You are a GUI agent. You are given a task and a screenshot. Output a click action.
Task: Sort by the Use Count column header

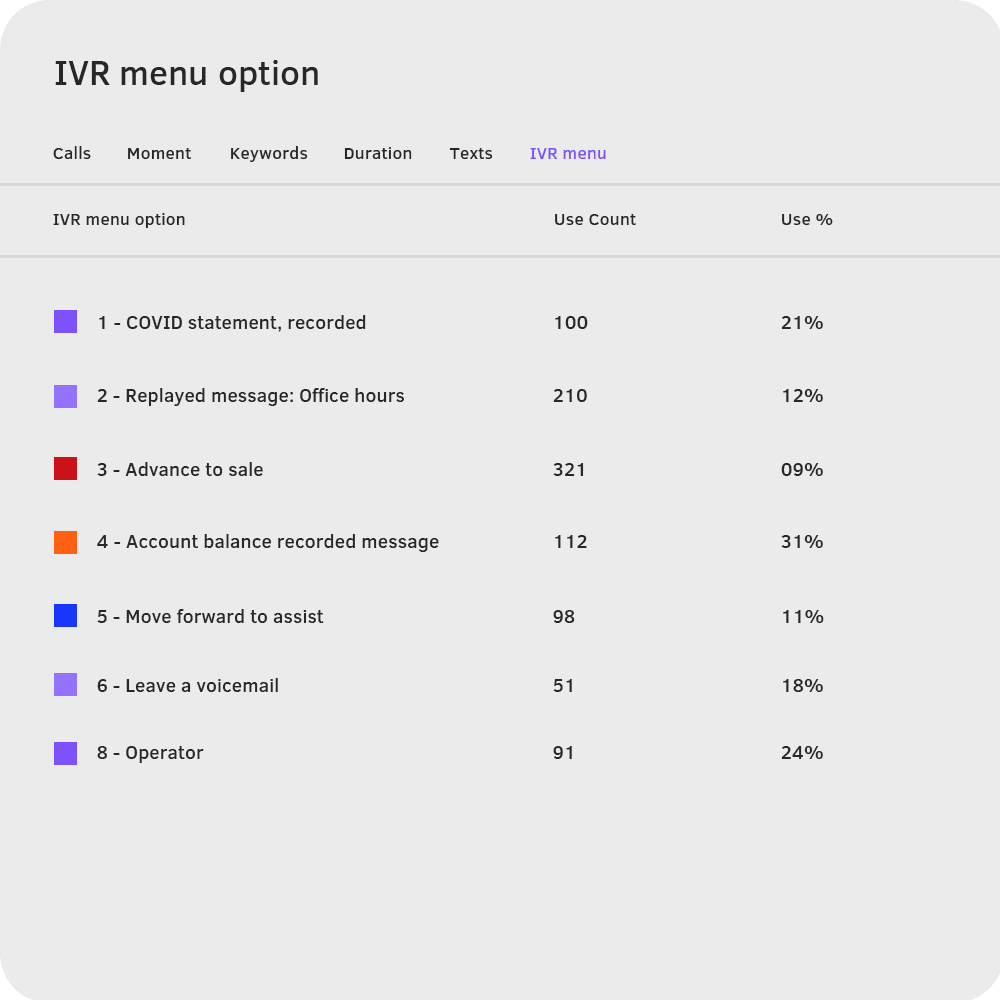pyautogui.click(x=595, y=219)
